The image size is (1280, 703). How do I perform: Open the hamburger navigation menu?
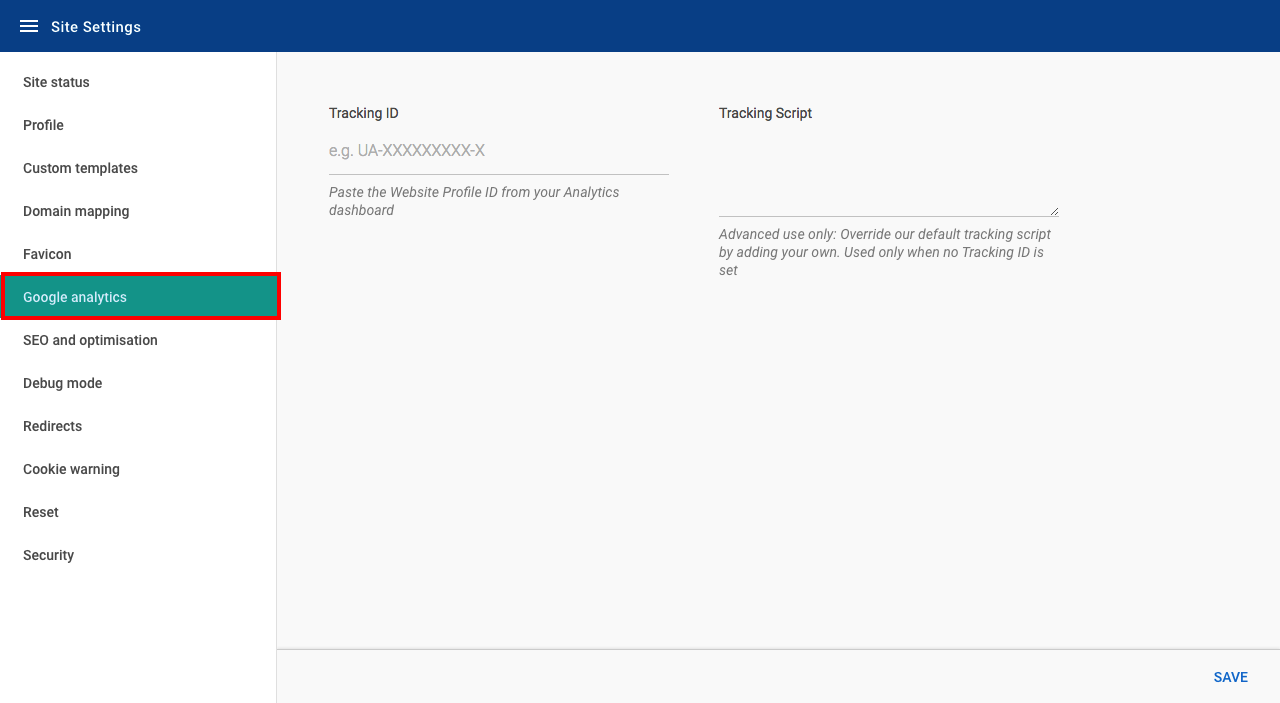point(29,26)
